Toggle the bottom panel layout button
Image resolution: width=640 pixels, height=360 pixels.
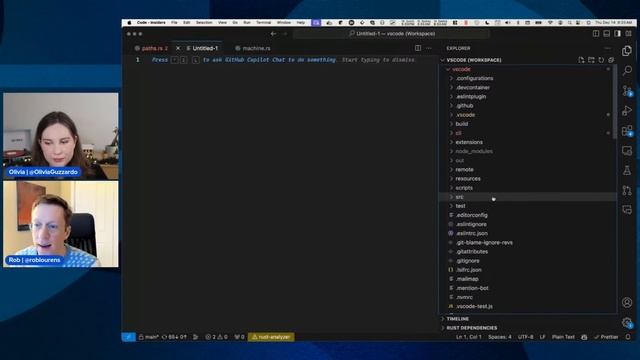click(607, 34)
